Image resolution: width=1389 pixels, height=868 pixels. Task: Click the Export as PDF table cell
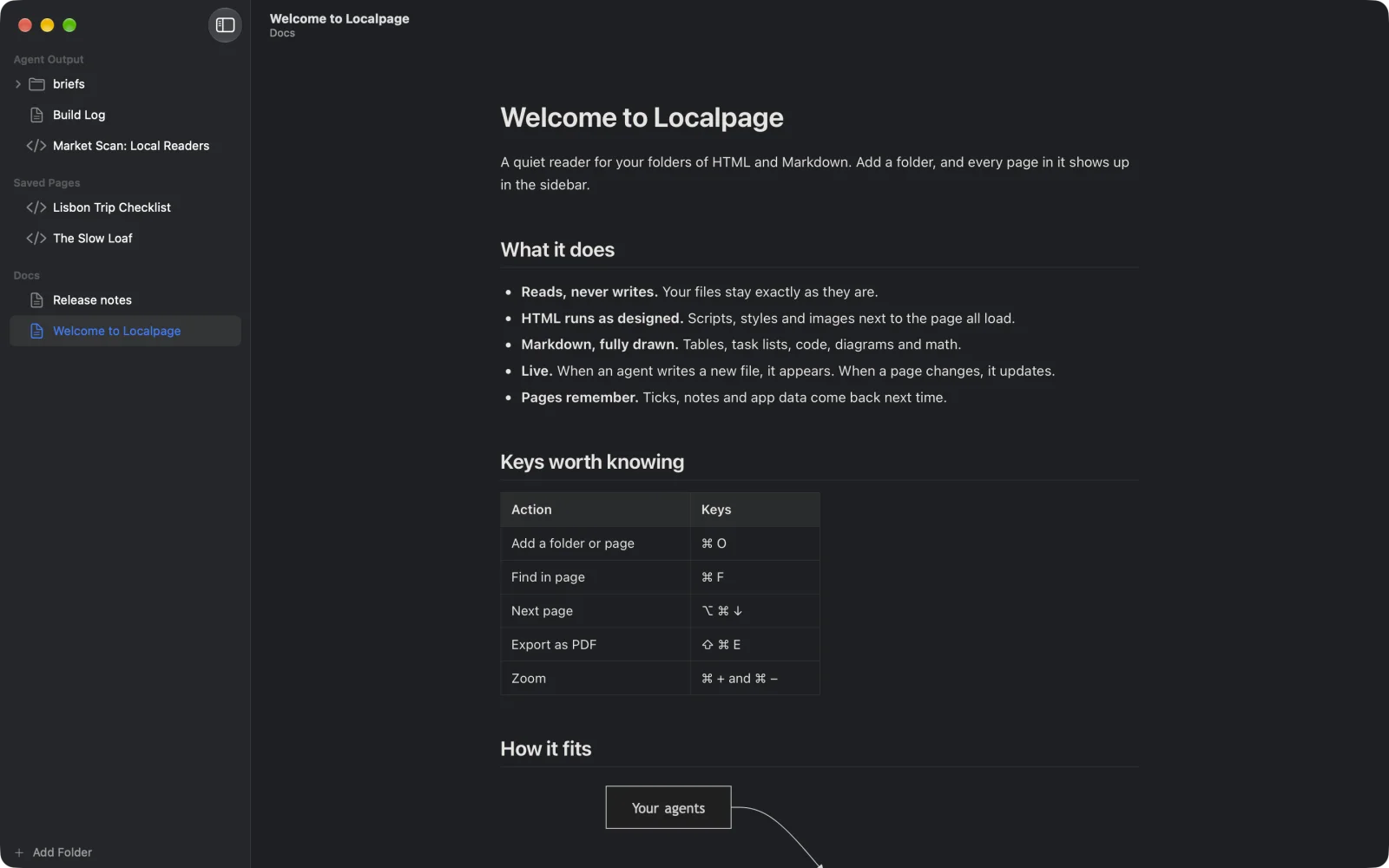point(596,645)
